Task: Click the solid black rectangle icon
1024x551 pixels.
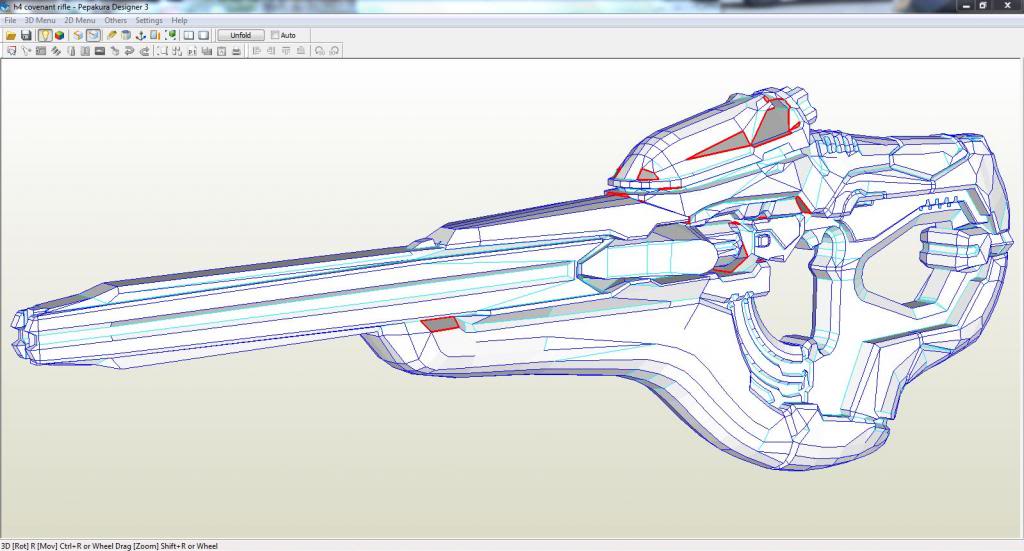Action: click(100, 51)
